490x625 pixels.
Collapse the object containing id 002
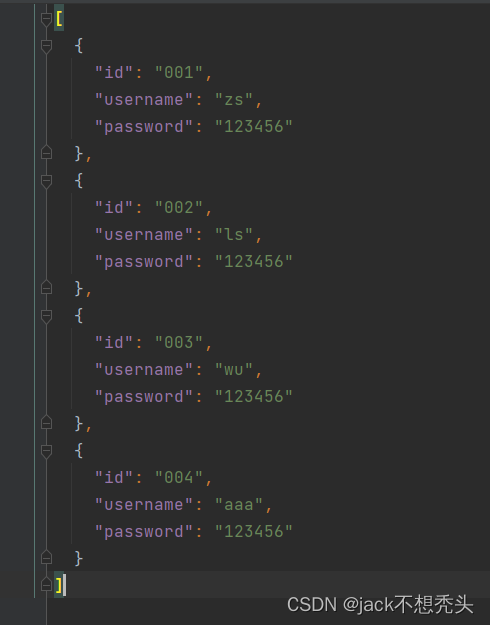click(x=46, y=181)
